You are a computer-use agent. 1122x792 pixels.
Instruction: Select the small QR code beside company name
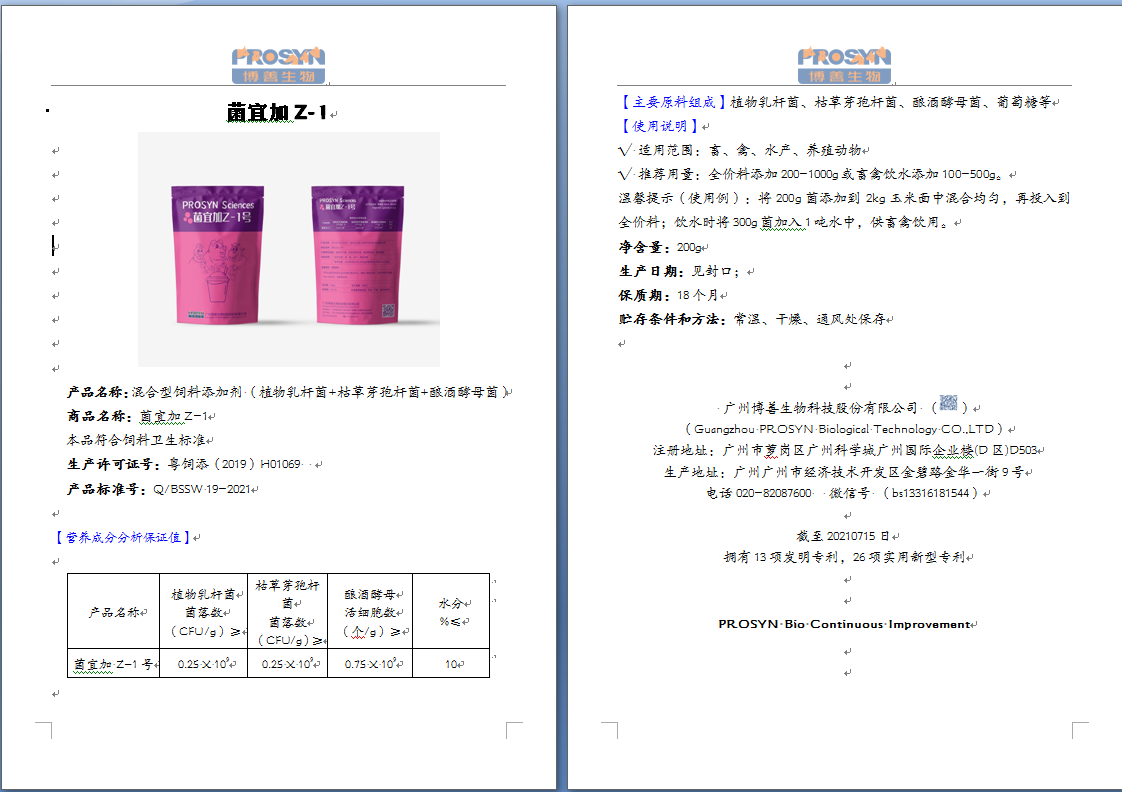[x=948, y=404]
